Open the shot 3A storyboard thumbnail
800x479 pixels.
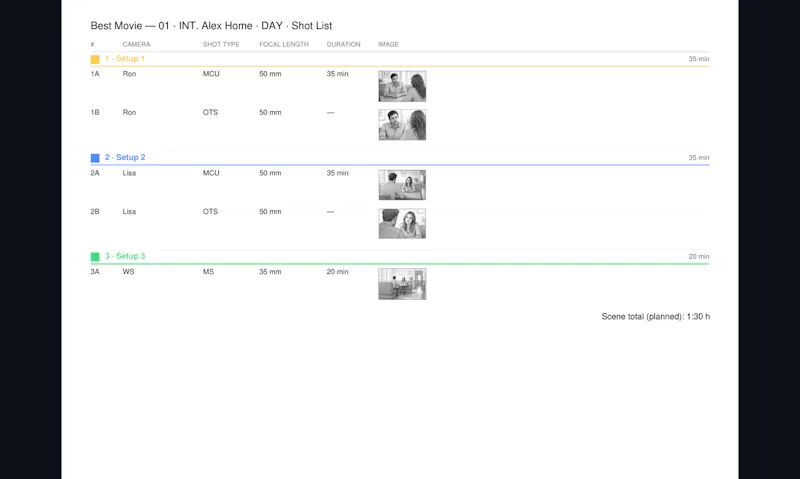[402, 284]
